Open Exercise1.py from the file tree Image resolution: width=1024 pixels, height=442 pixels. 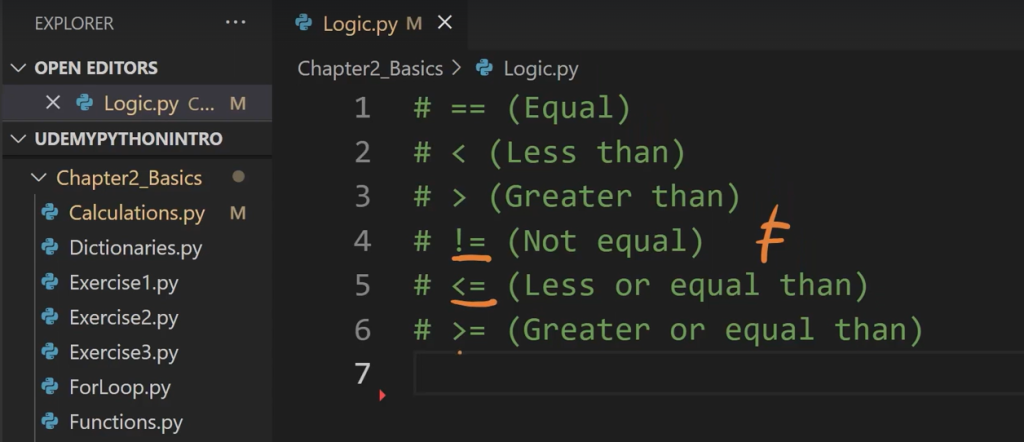(123, 283)
